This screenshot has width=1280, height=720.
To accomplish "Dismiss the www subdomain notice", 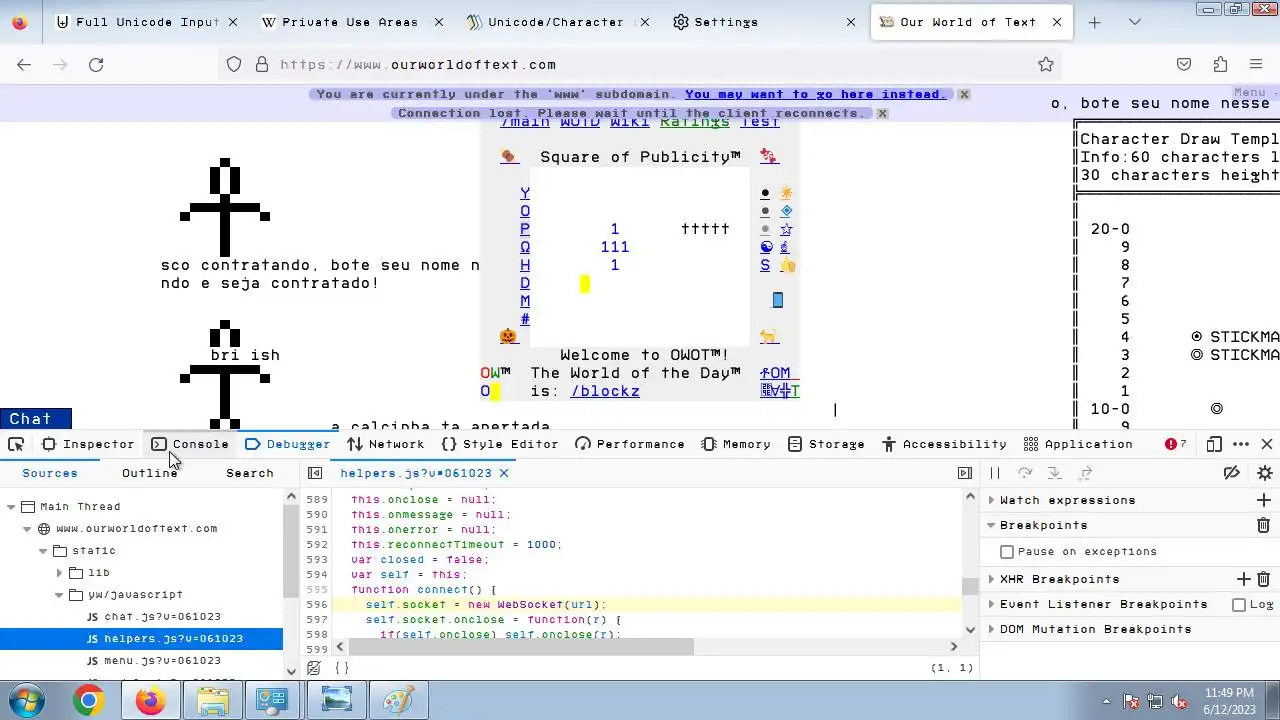I will (x=964, y=94).
